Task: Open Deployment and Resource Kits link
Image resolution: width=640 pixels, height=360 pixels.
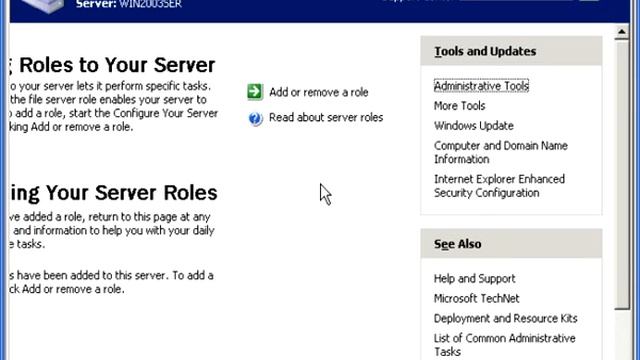Action: [x=505, y=318]
